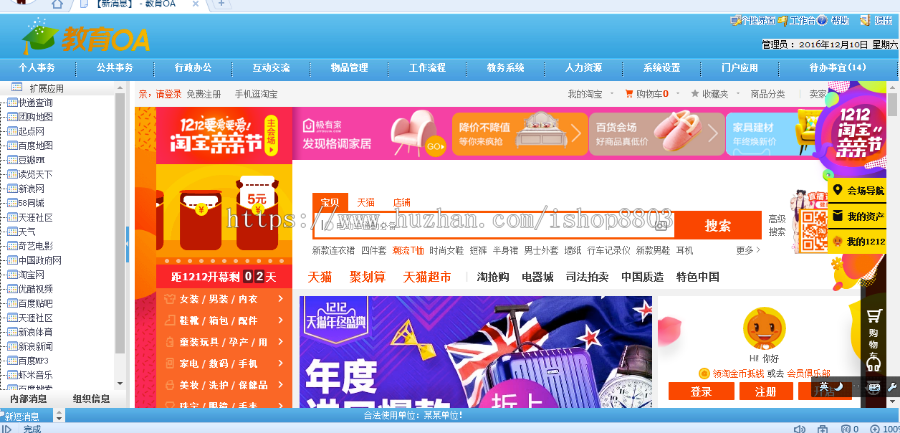Select the 店铺 search tab
This screenshot has height=433, width=900.
pos(402,202)
